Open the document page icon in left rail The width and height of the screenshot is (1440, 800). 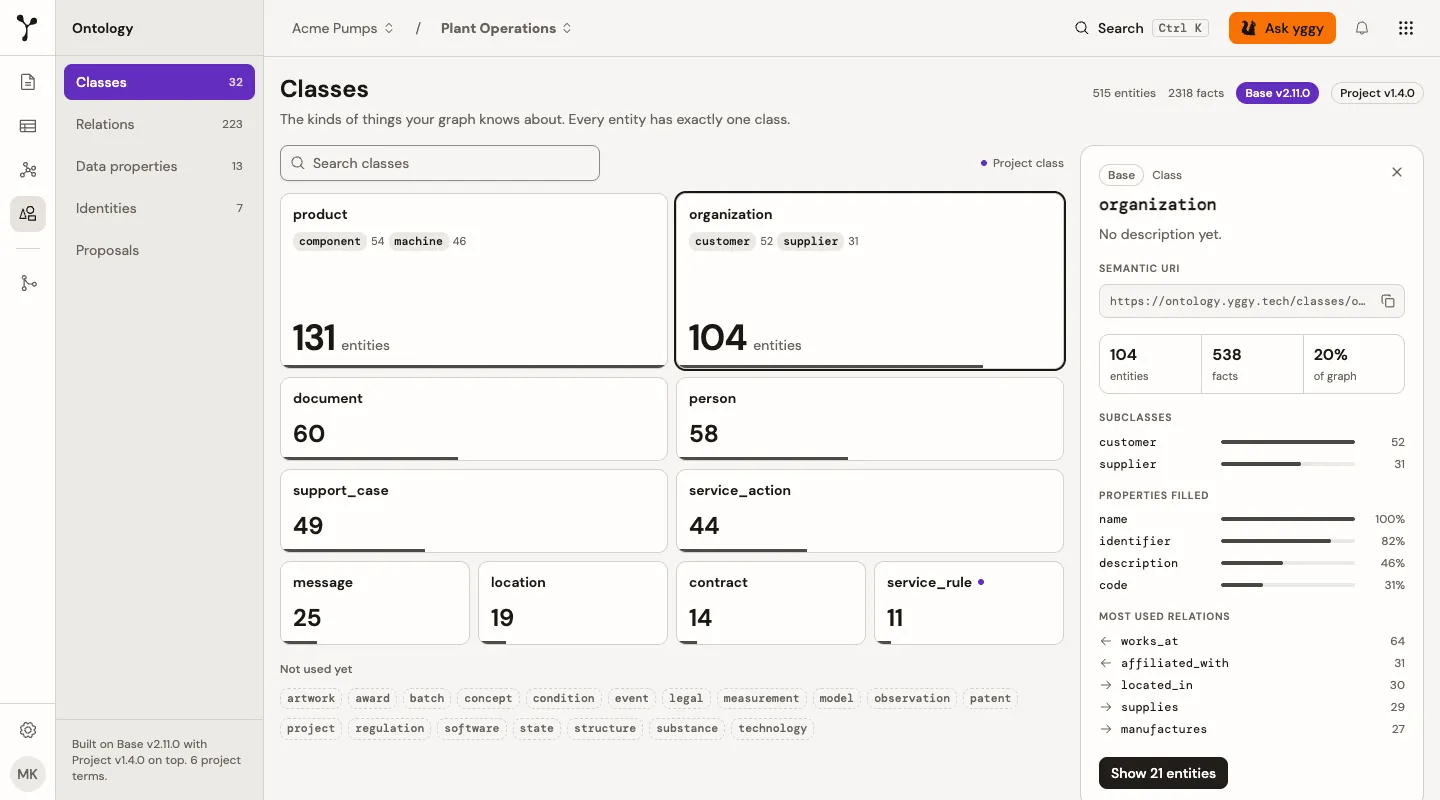point(28,82)
